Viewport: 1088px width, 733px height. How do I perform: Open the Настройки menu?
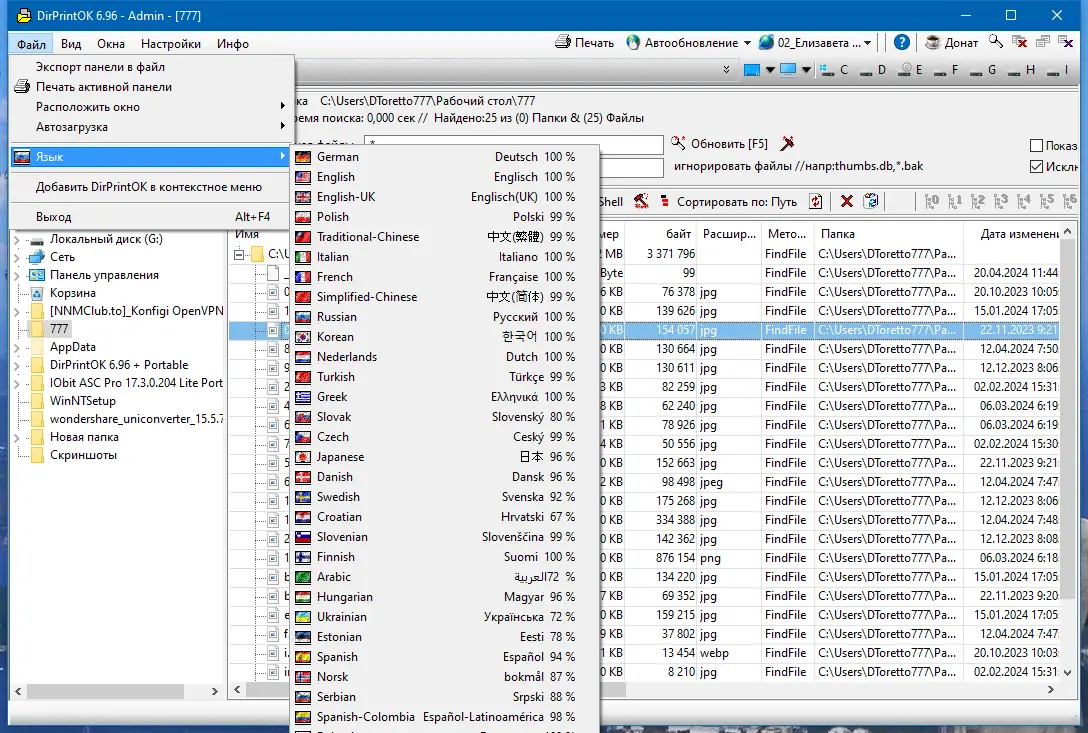pyautogui.click(x=171, y=44)
